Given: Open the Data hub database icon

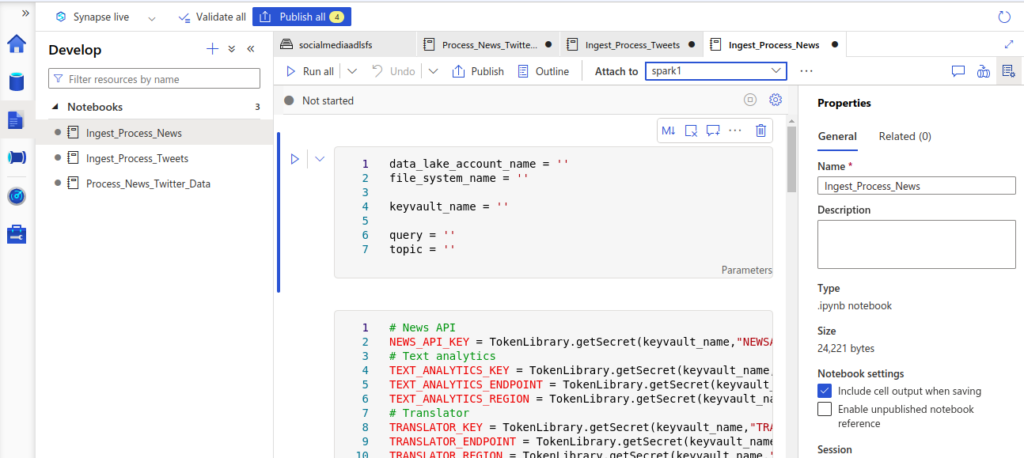Looking at the screenshot, I should [x=16, y=82].
